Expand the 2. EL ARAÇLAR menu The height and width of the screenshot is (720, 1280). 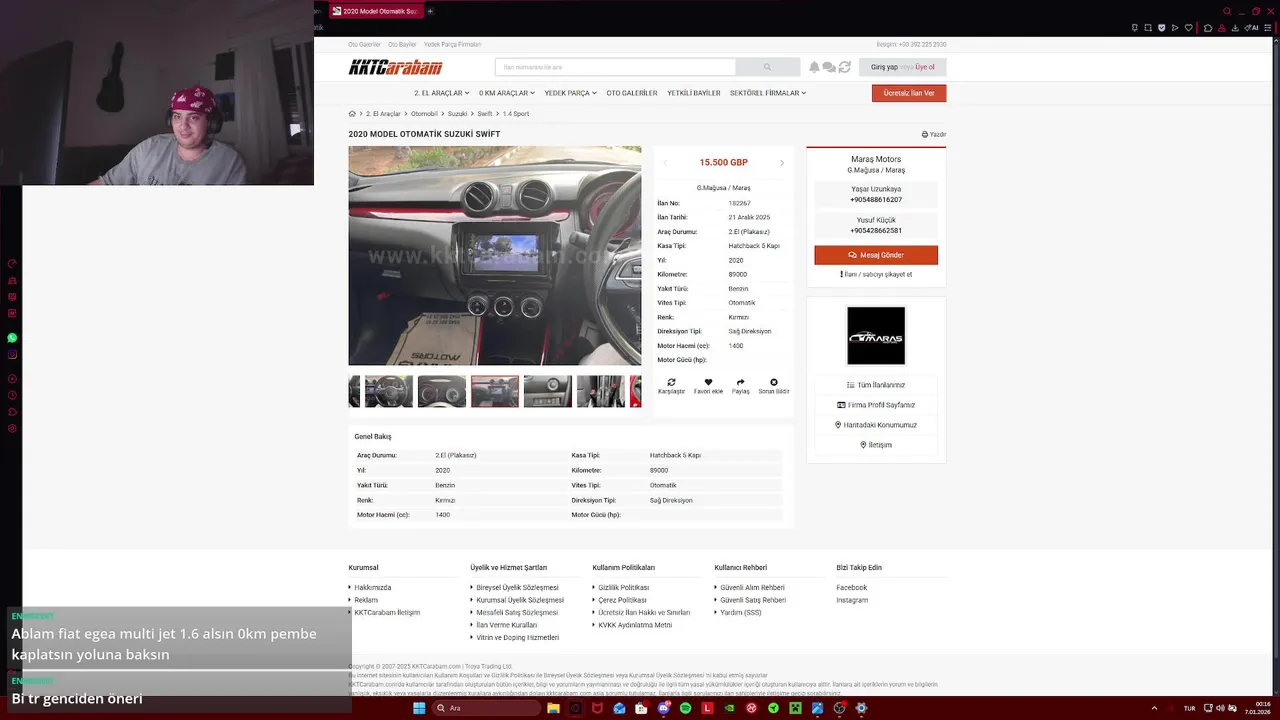(x=442, y=93)
